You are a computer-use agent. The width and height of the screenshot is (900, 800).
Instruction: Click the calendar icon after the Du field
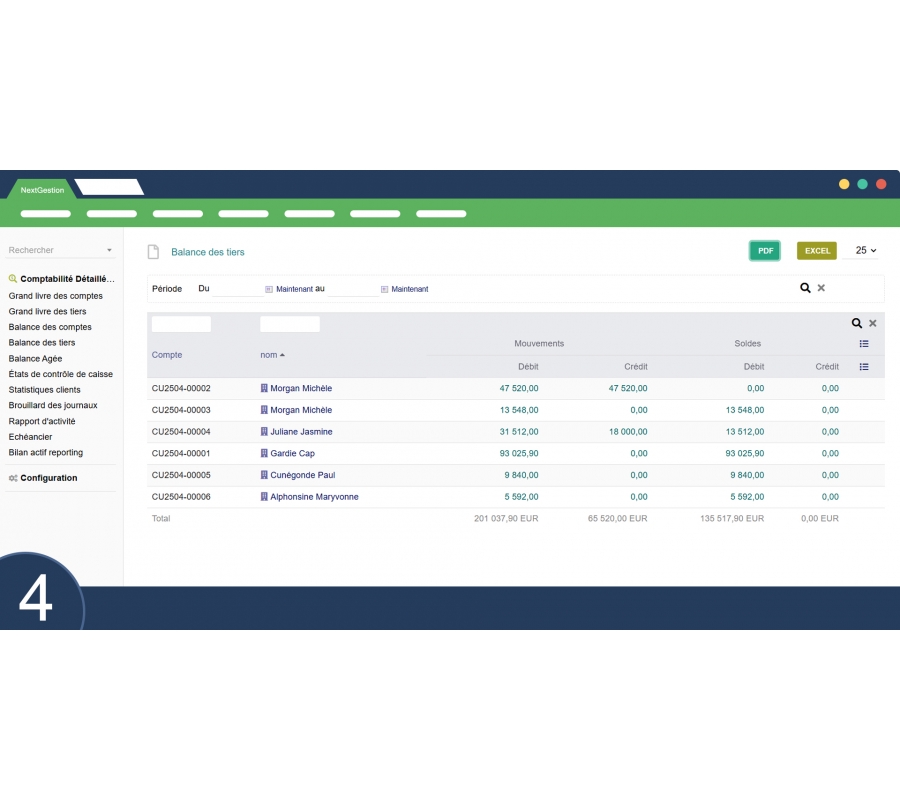point(269,289)
